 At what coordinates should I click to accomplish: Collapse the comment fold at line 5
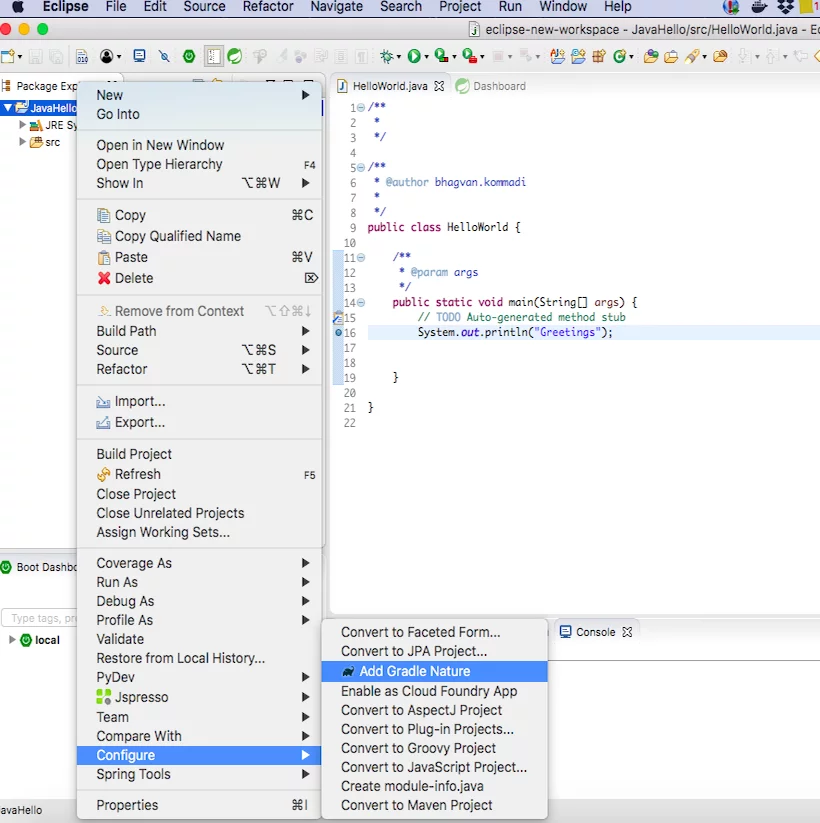361,168
